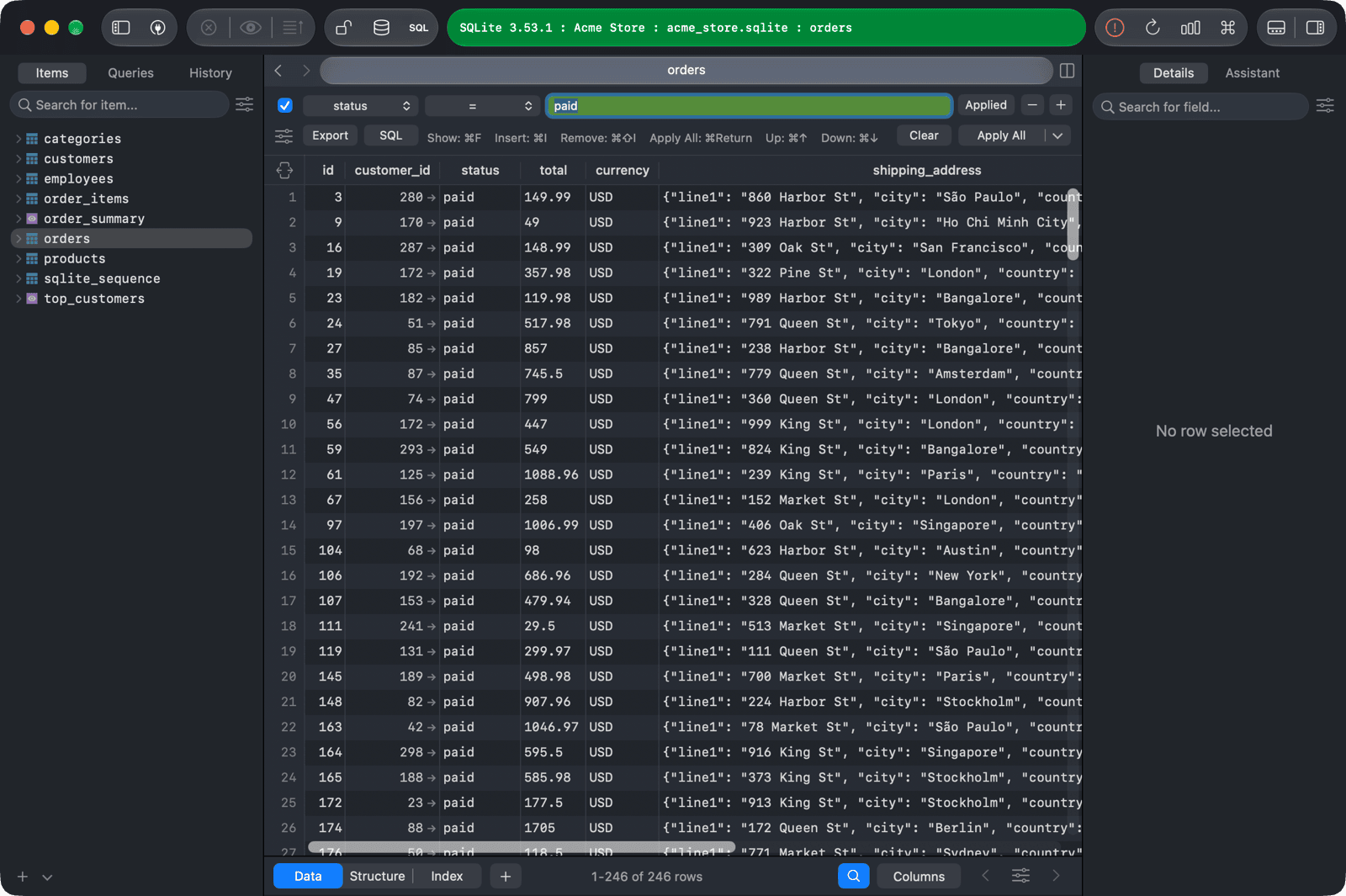Sort by the total column header
The height and width of the screenshot is (896, 1346).
pyautogui.click(x=553, y=170)
